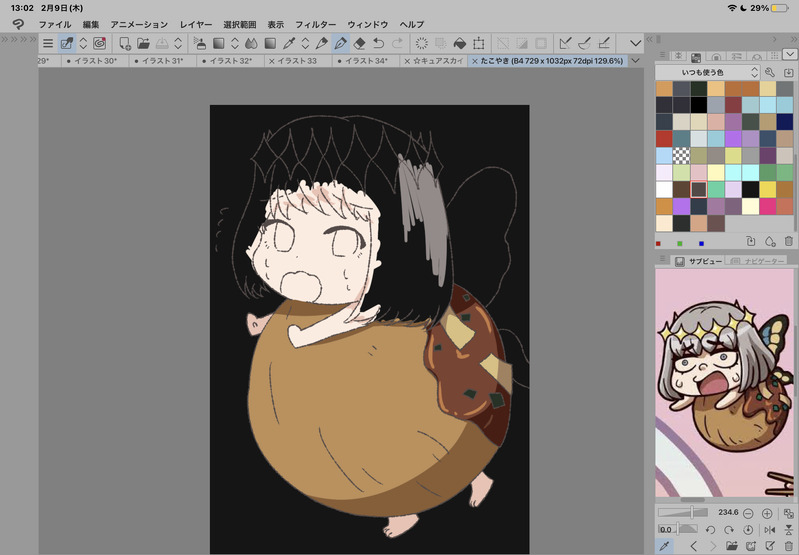Open the ヘルプ menu
This screenshot has width=799, height=555.
point(412,24)
